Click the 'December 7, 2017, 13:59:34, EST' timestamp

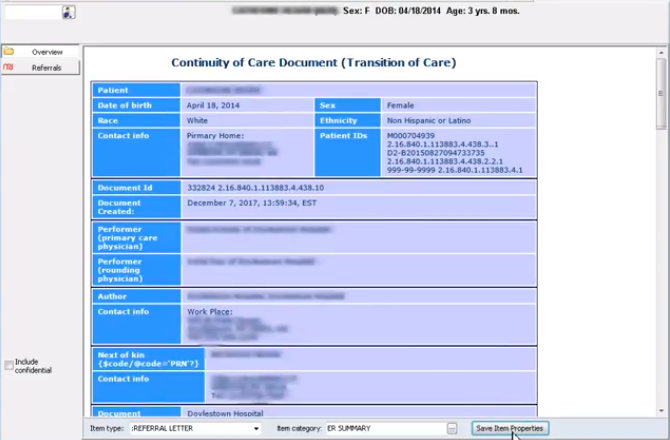pyautogui.click(x=252, y=203)
